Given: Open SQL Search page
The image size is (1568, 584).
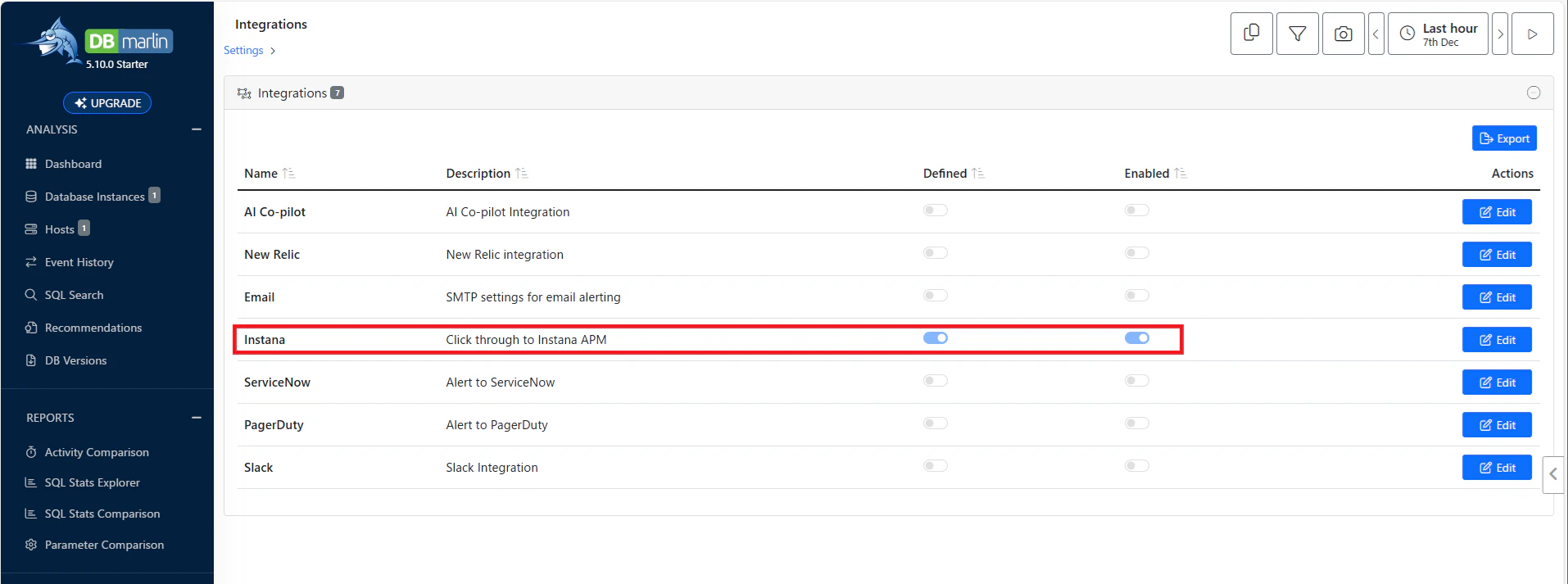Looking at the screenshot, I should 74,295.
